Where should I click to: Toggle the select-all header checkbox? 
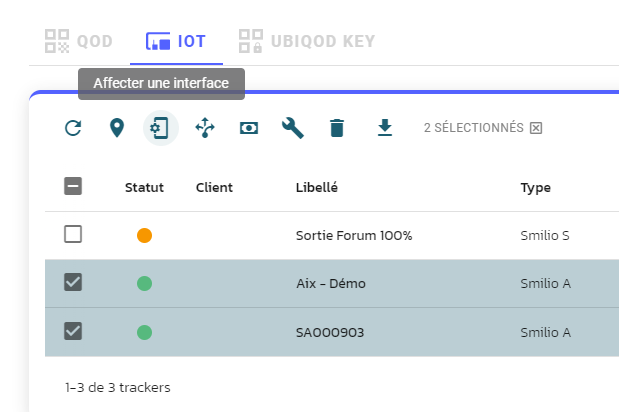tap(73, 186)
